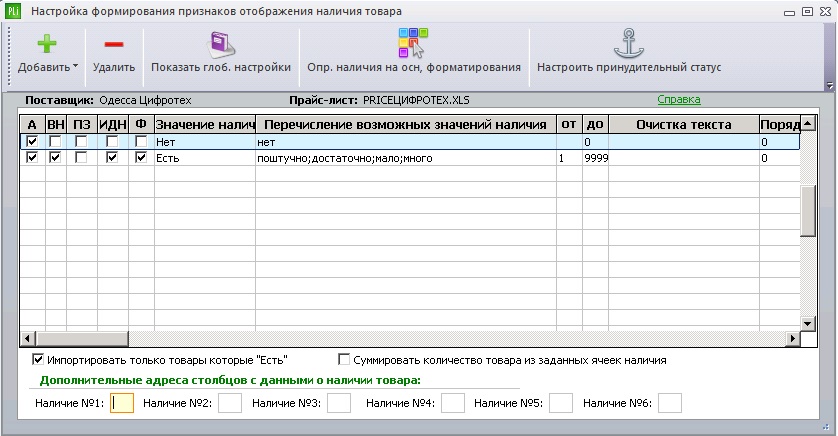The image size is (838, 436).
Task: Click the Наличие №1 input field
Action: [x=122, y=403]
